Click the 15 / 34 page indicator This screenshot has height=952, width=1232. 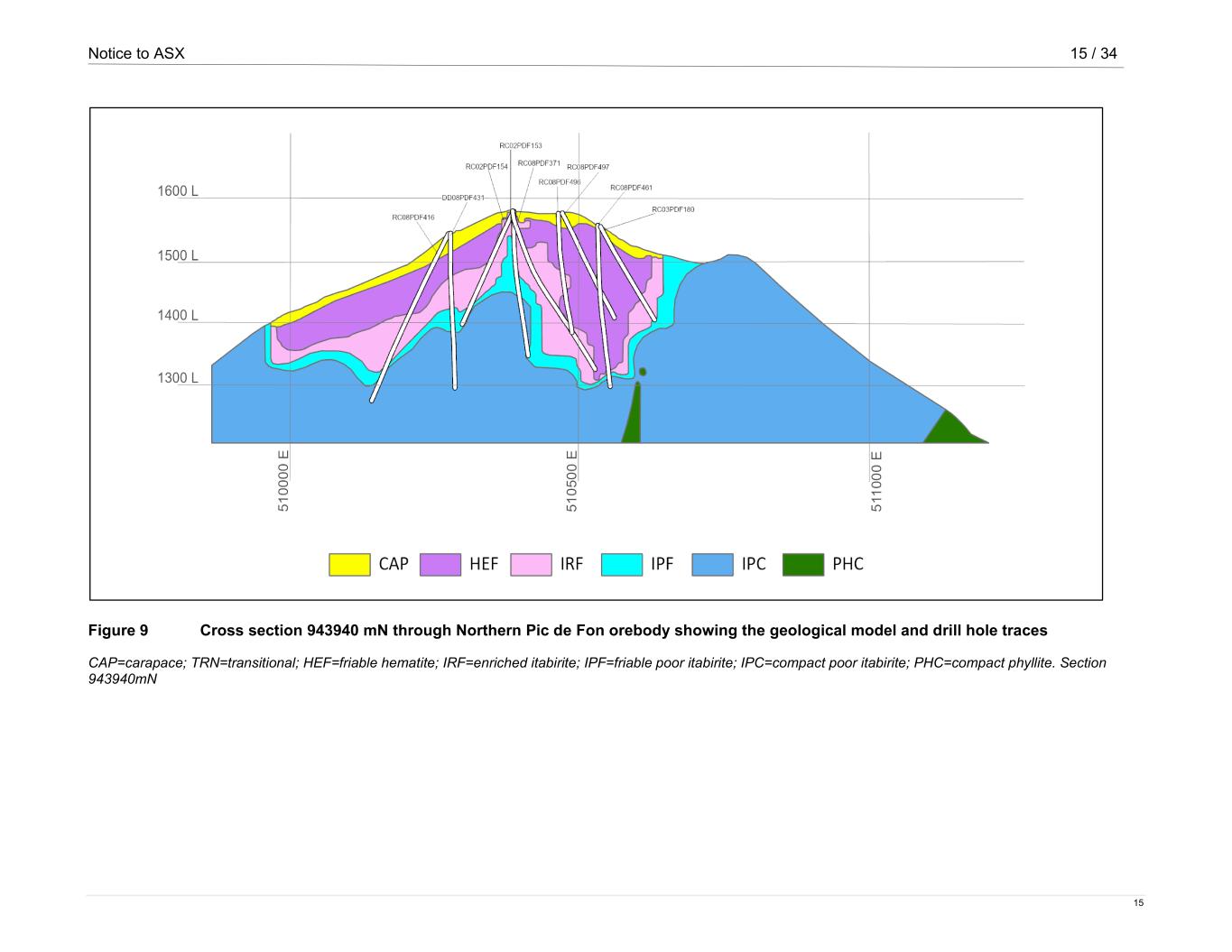coord(1093,53)
